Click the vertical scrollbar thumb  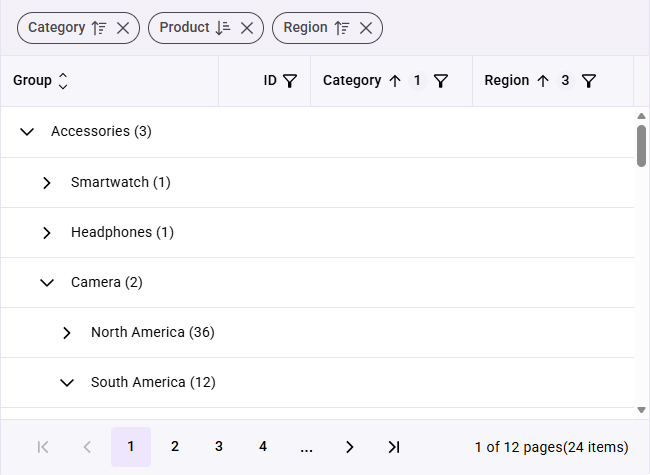click(641, 146)
